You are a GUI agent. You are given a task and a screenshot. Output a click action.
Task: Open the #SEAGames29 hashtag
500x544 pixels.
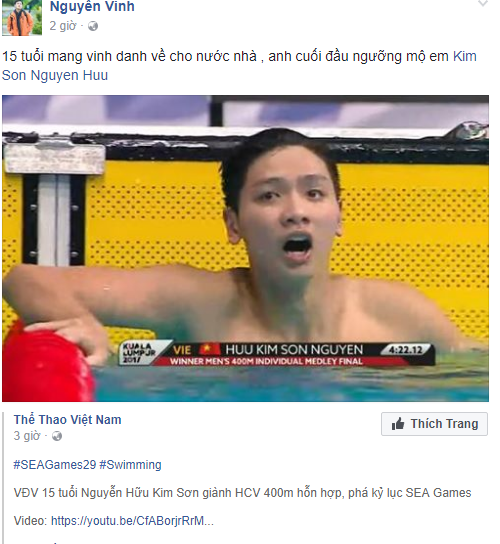coord(54,465)
